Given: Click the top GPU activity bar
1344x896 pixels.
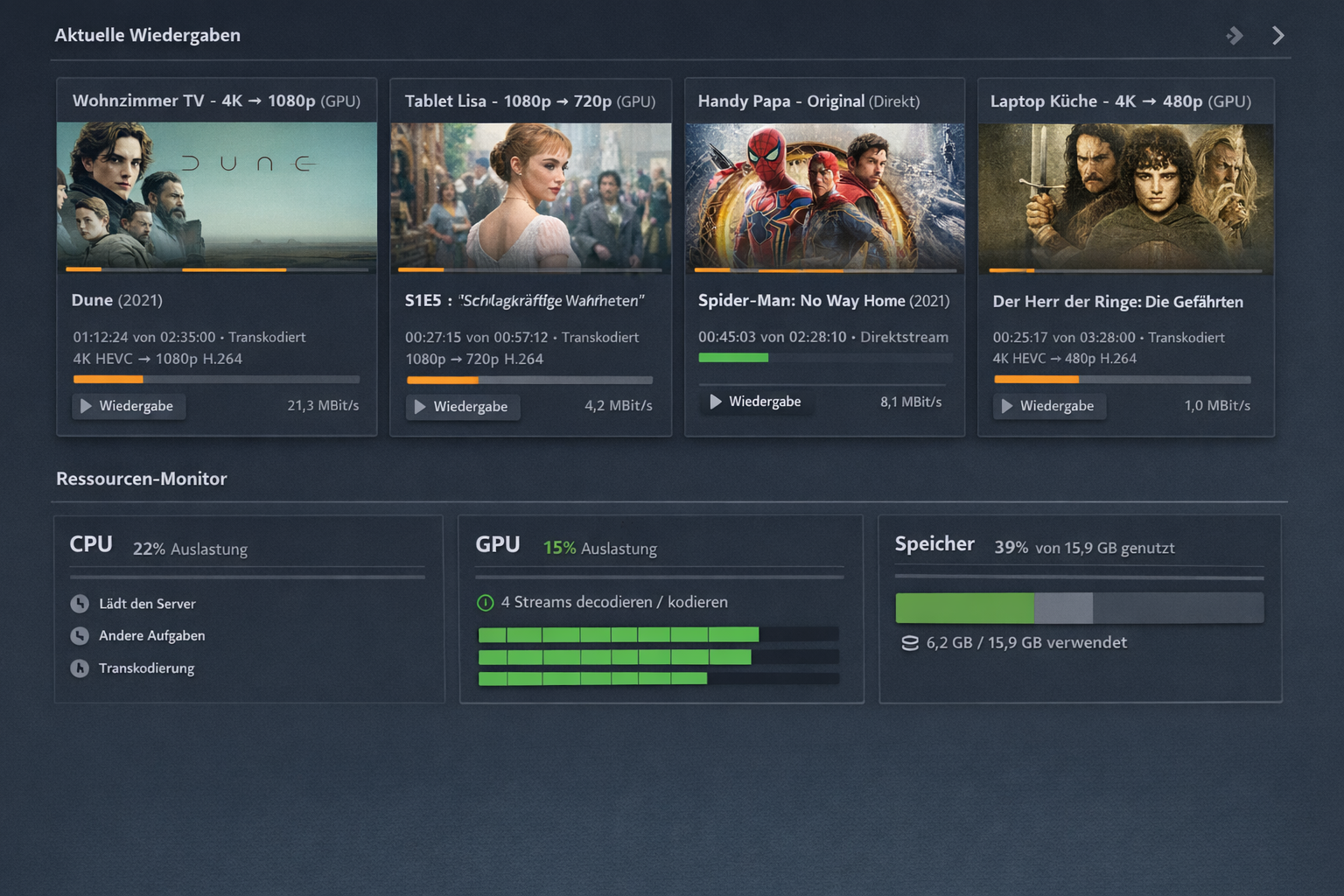Looking at the screenshot, I should (x=617, y=633).
